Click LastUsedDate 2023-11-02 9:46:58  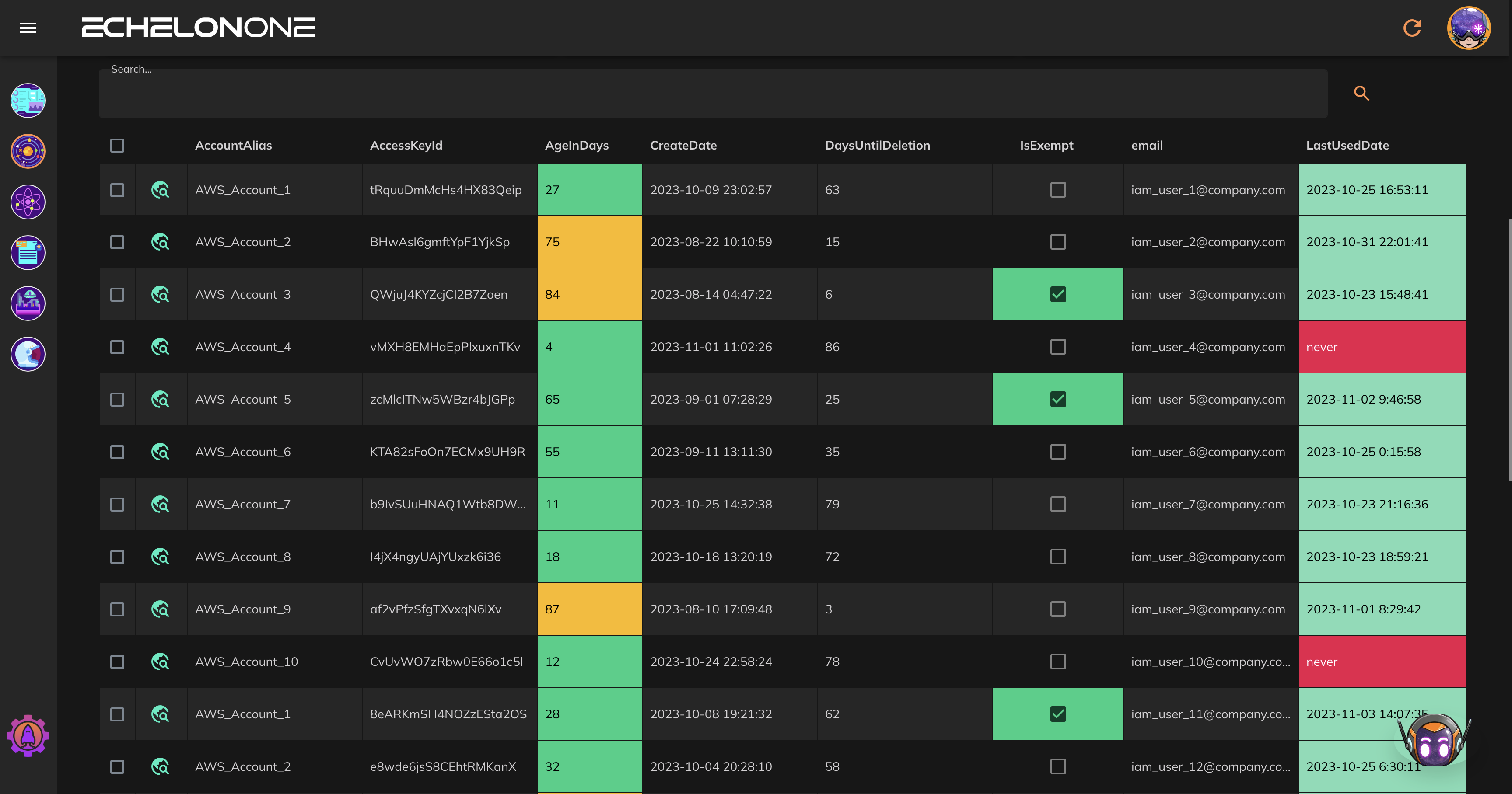click(x=1364, y=399)
